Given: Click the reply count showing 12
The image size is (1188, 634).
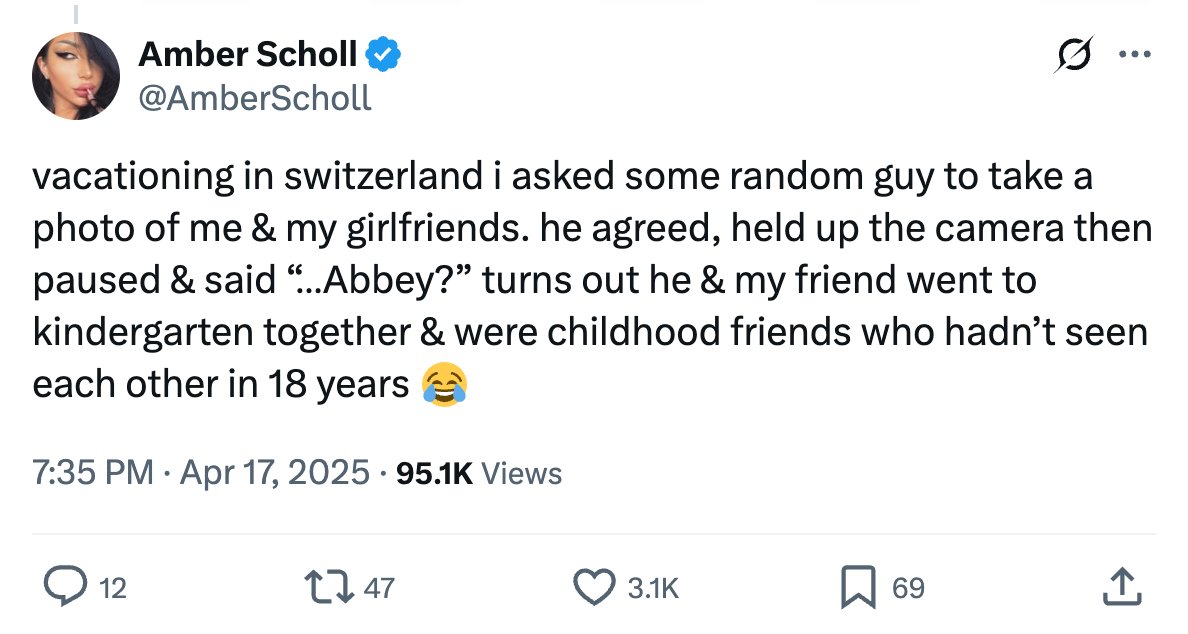Looking at the screenshot, I should coord(113,588).
